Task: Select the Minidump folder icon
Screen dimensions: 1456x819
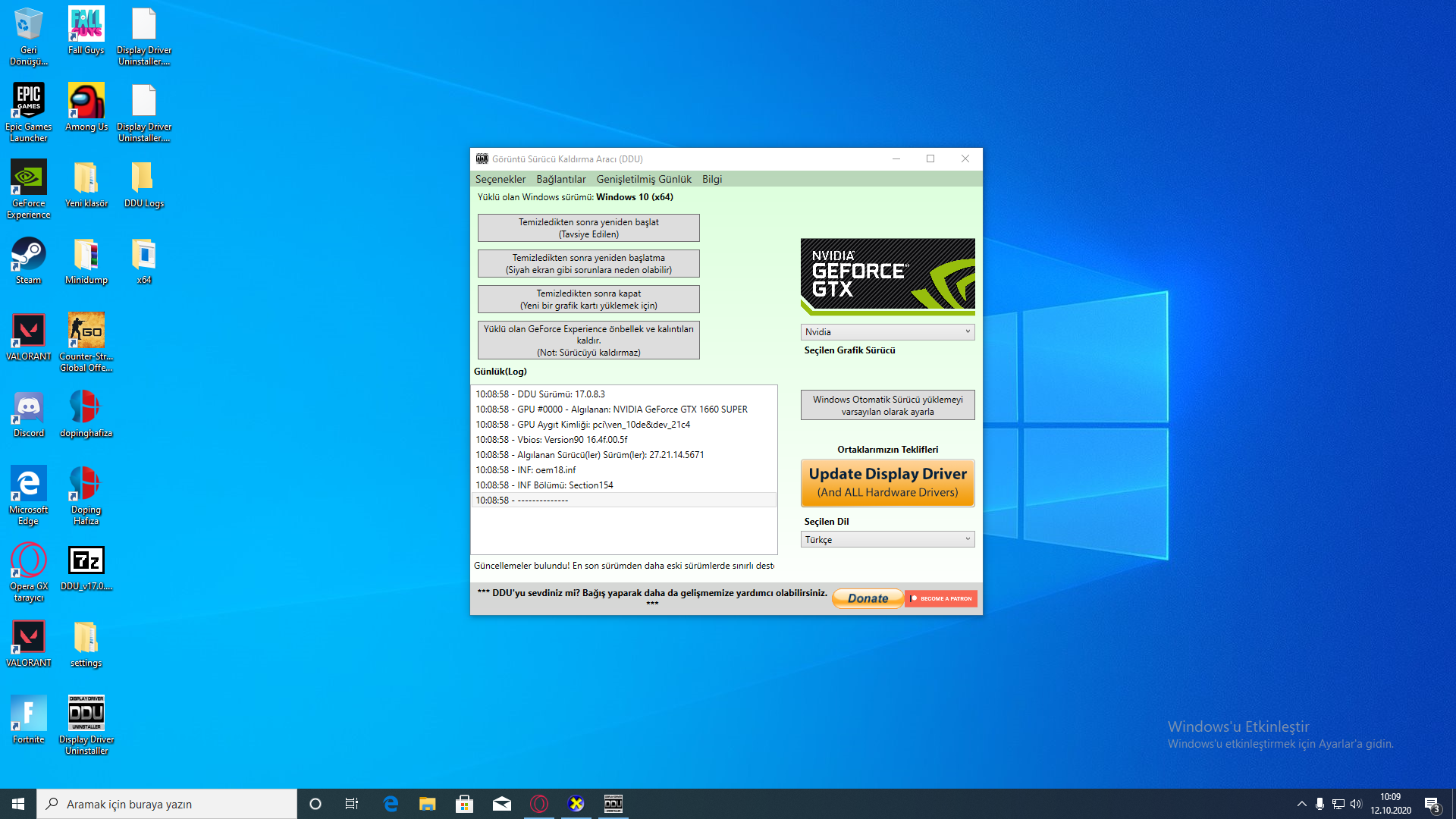Action: click(86, 260)
